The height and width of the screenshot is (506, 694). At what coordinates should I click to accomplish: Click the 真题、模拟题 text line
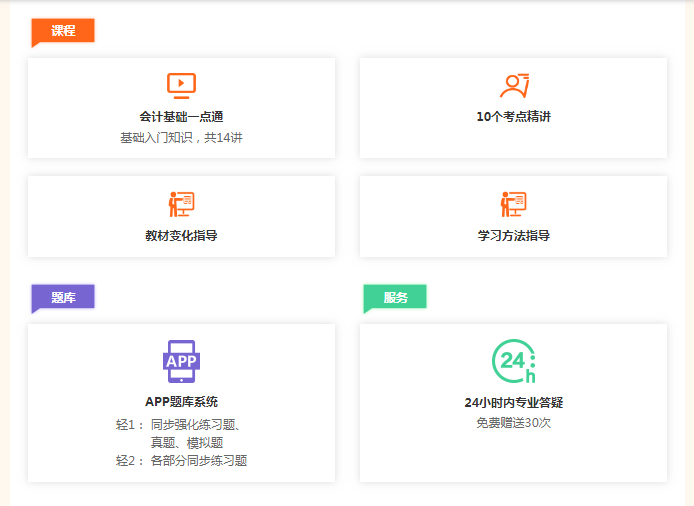[187, 442]
